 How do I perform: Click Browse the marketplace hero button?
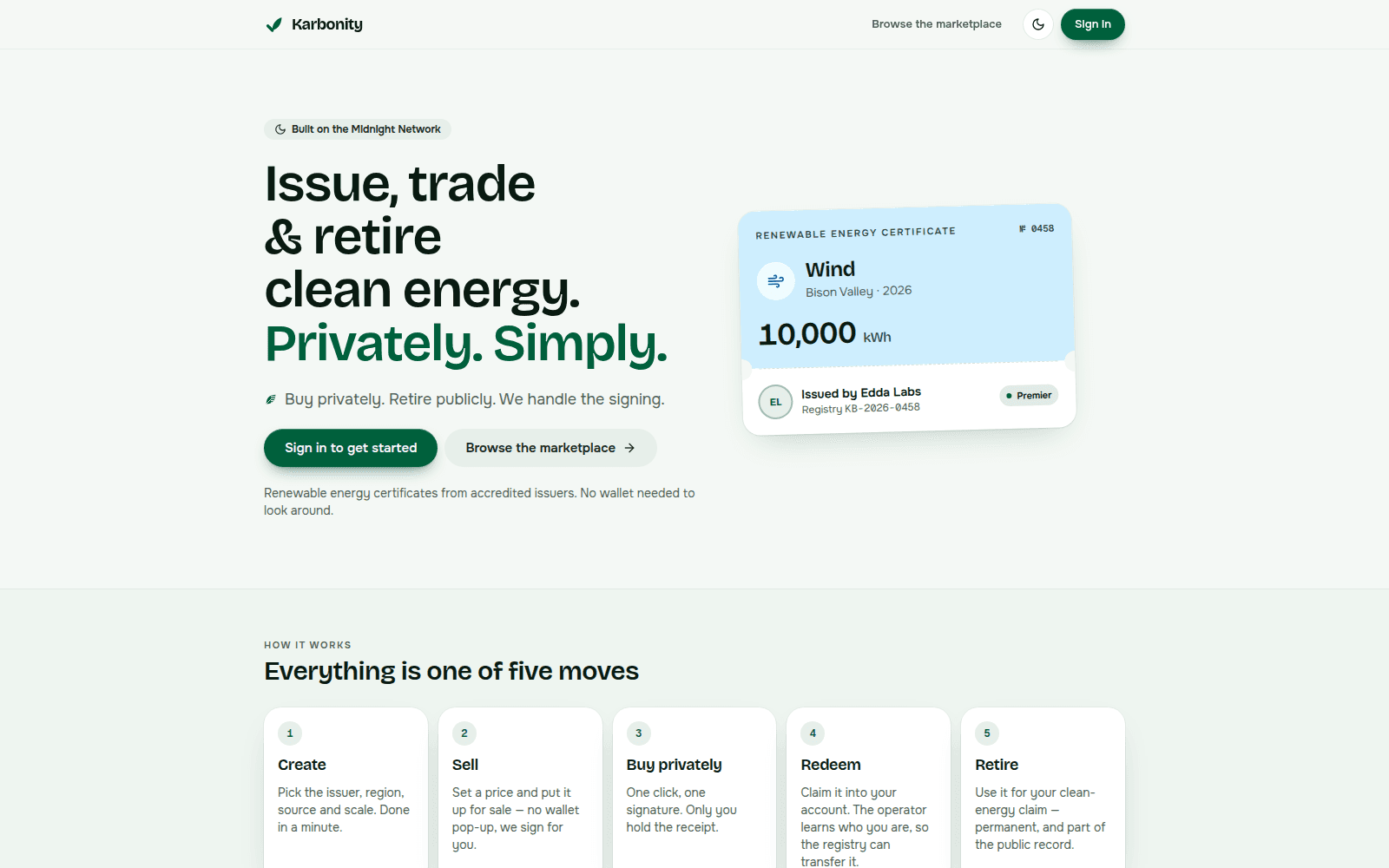550,448
